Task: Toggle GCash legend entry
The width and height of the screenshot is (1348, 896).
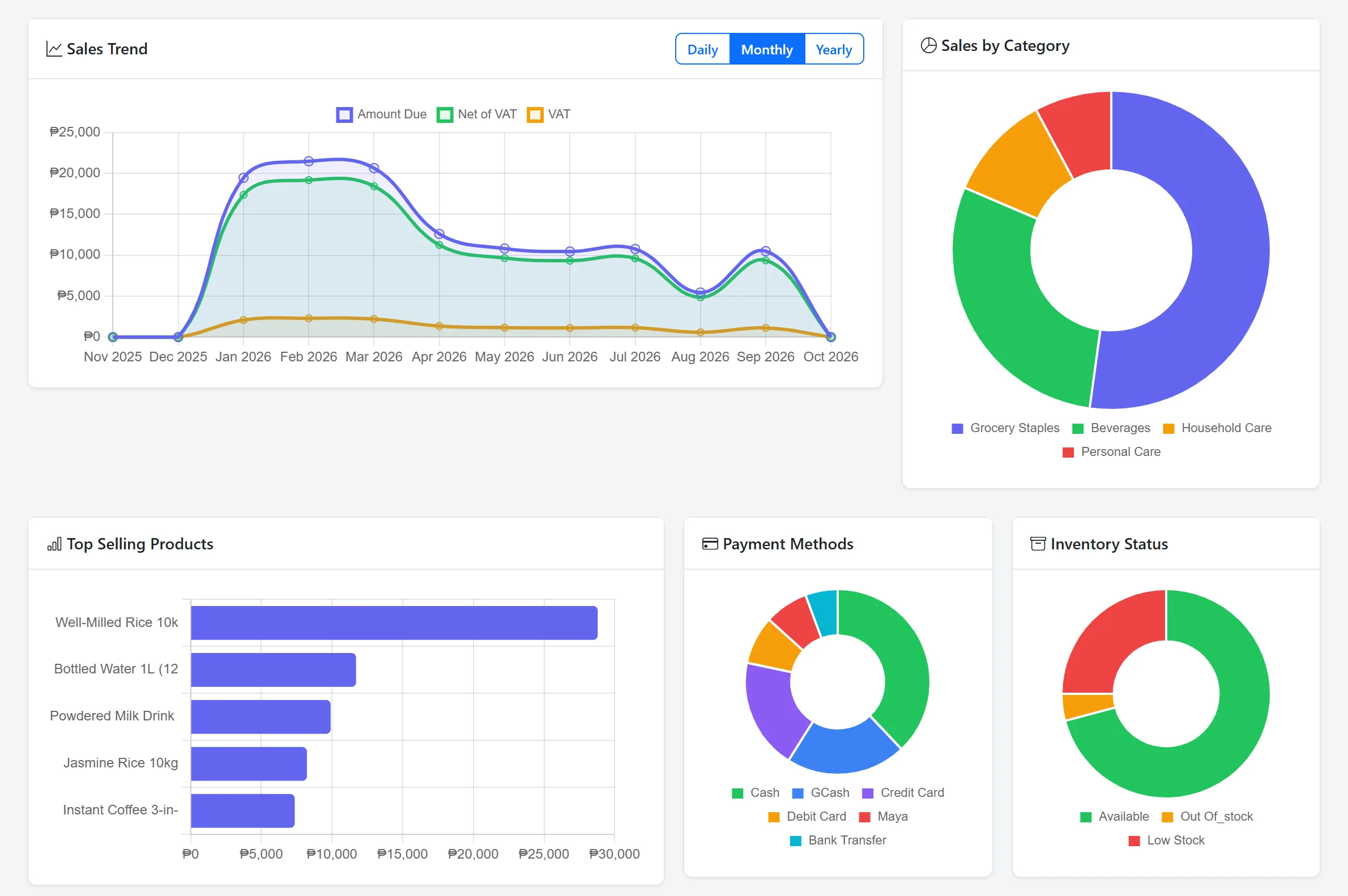Action: coord(821,793)
